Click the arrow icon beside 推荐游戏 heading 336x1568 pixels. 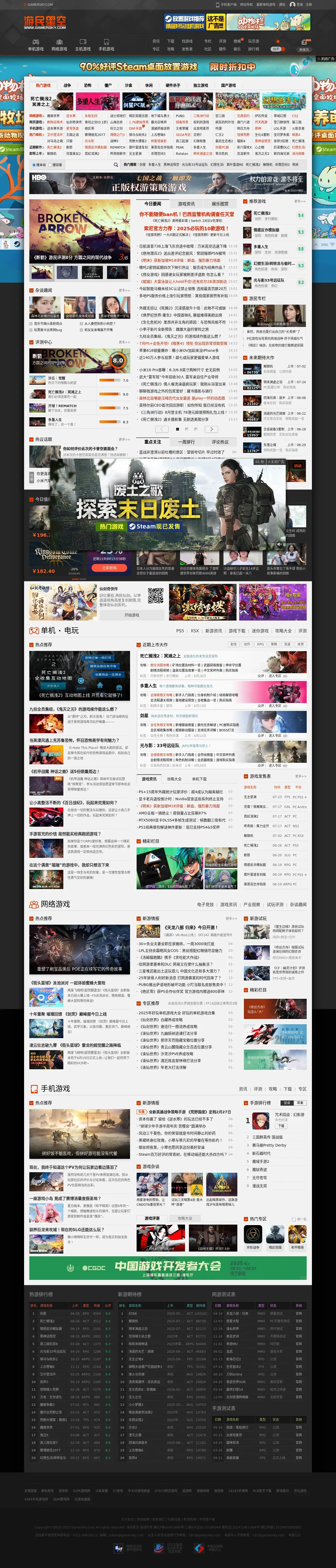pos(245,201)
